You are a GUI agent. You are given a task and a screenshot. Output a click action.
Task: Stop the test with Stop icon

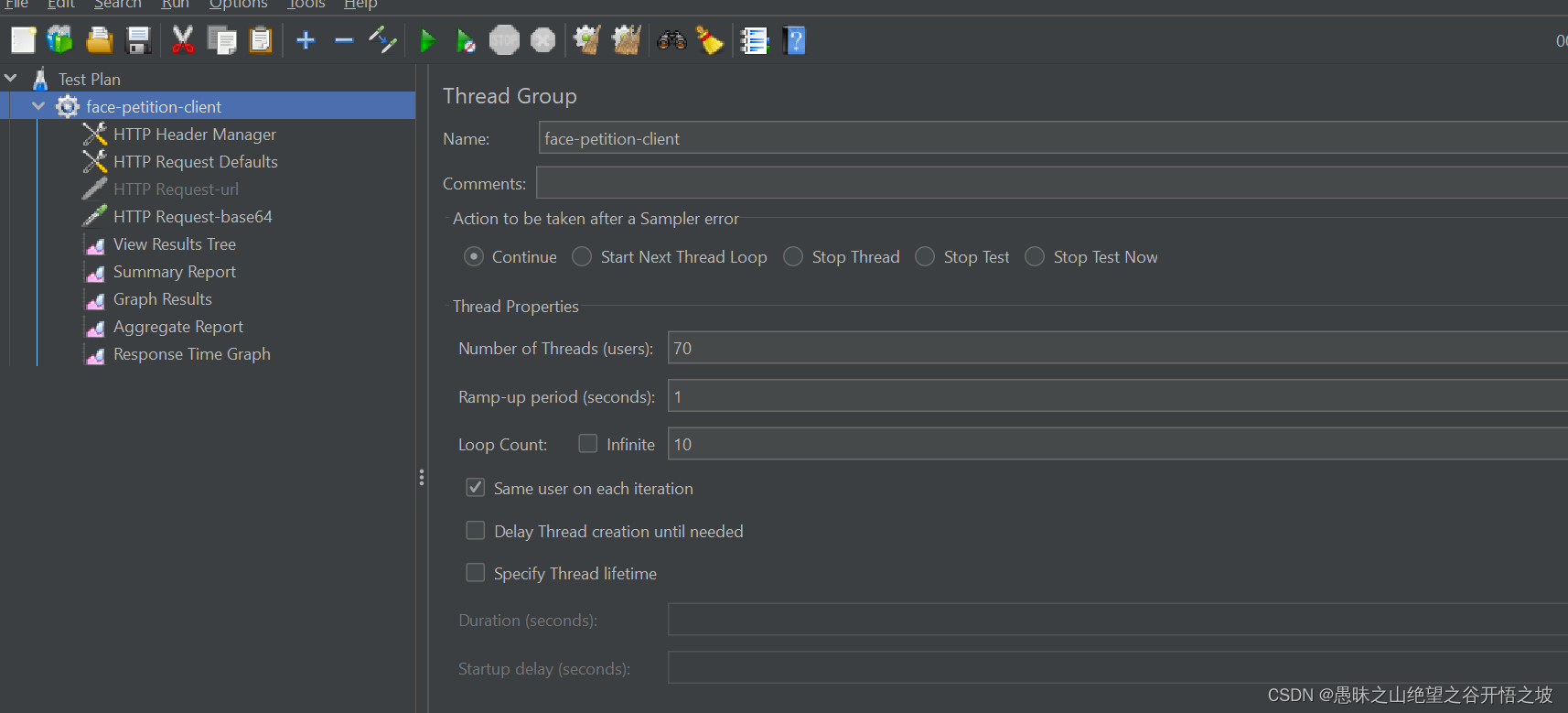pyautogui.click(x=504, y=40)
